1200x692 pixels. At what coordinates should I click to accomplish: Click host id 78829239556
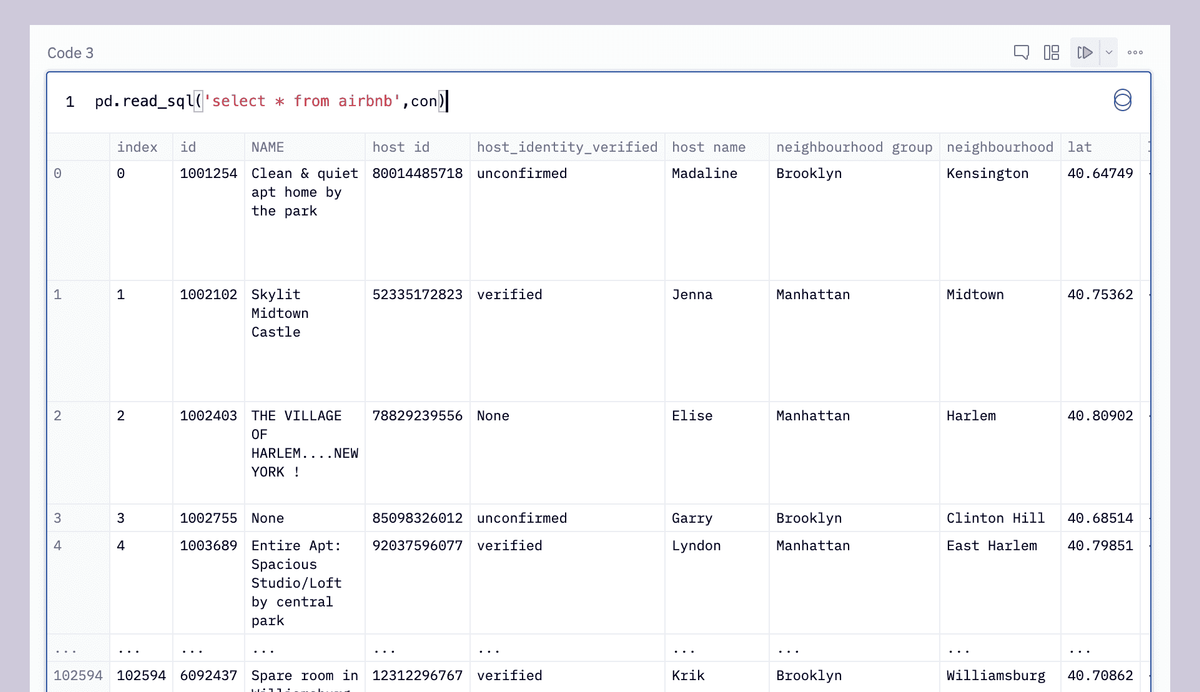pos(417,415)
